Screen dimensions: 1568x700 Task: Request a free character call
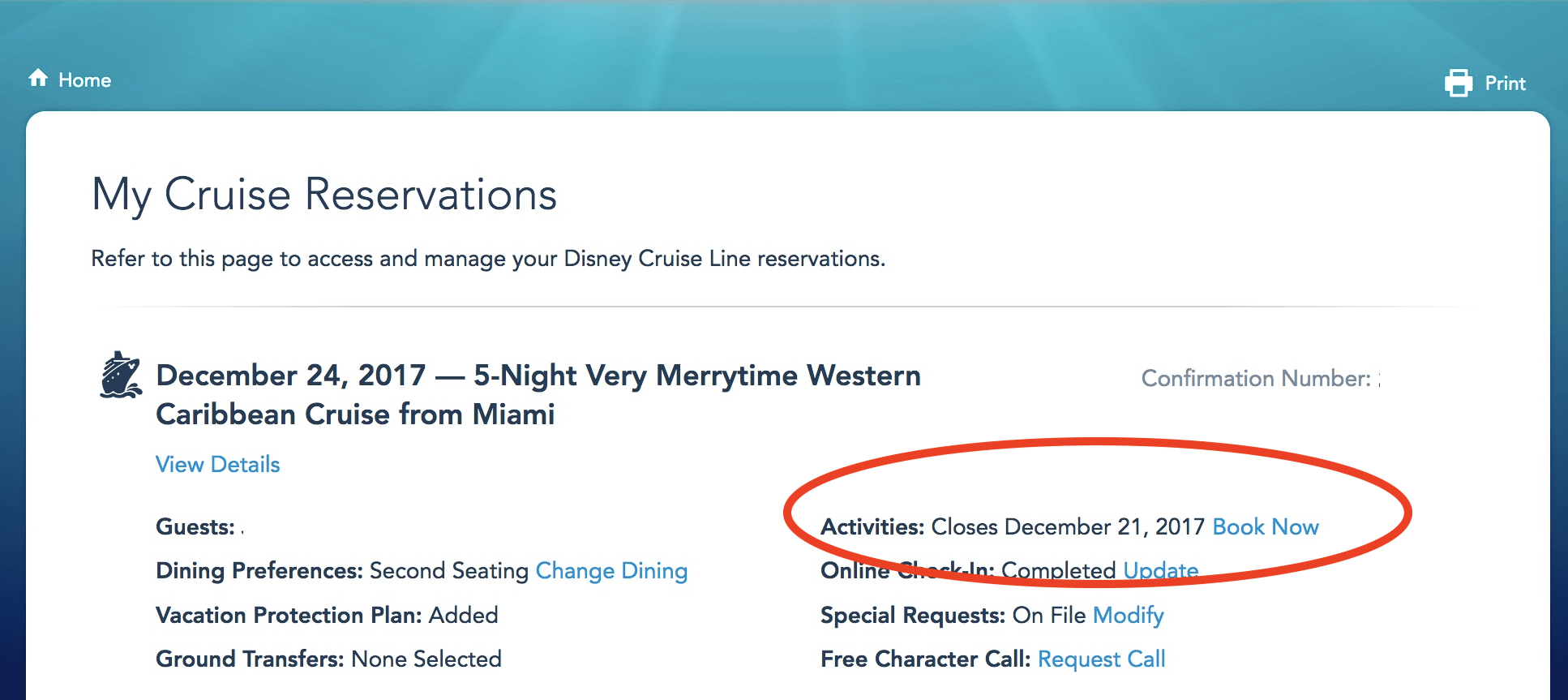point(1101,659)
